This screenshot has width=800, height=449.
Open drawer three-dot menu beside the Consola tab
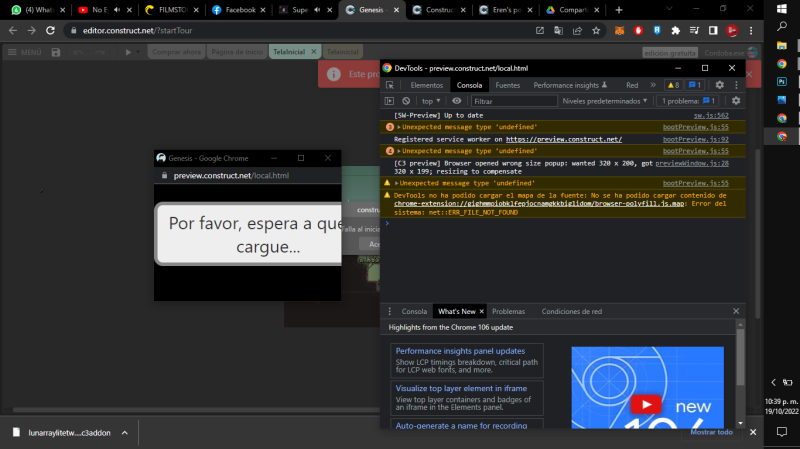pyautogui.click(x=390, y=311)
